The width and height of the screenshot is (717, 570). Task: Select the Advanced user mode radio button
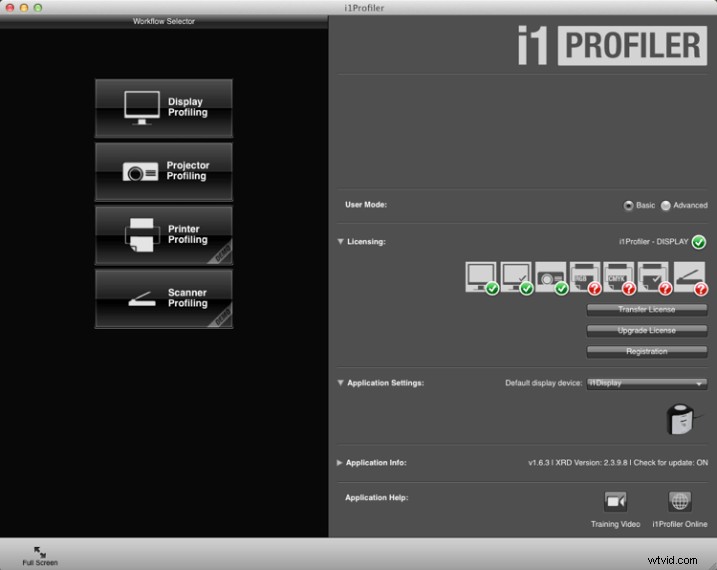[x=666, y=205]
